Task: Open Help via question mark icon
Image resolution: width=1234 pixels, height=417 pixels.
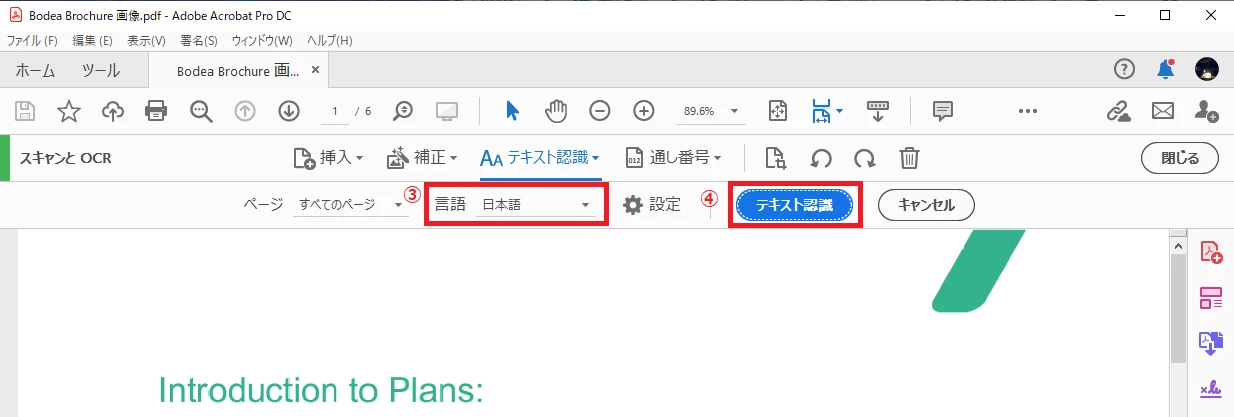Action: coord(1125,69)
